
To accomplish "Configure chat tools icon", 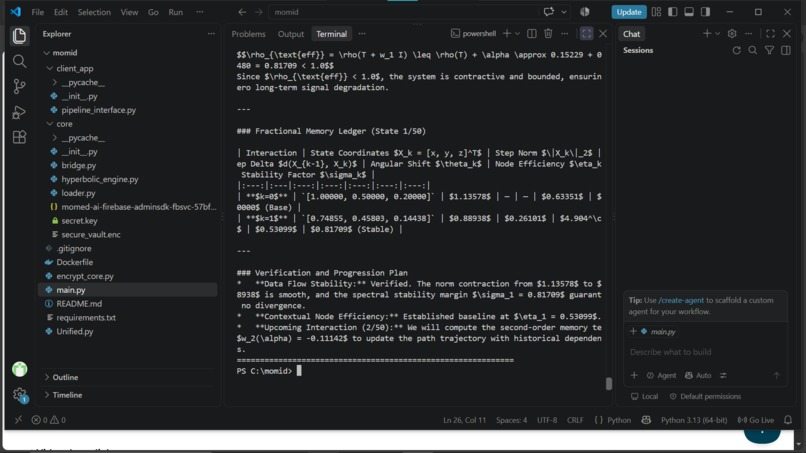I will coord(723,375).
